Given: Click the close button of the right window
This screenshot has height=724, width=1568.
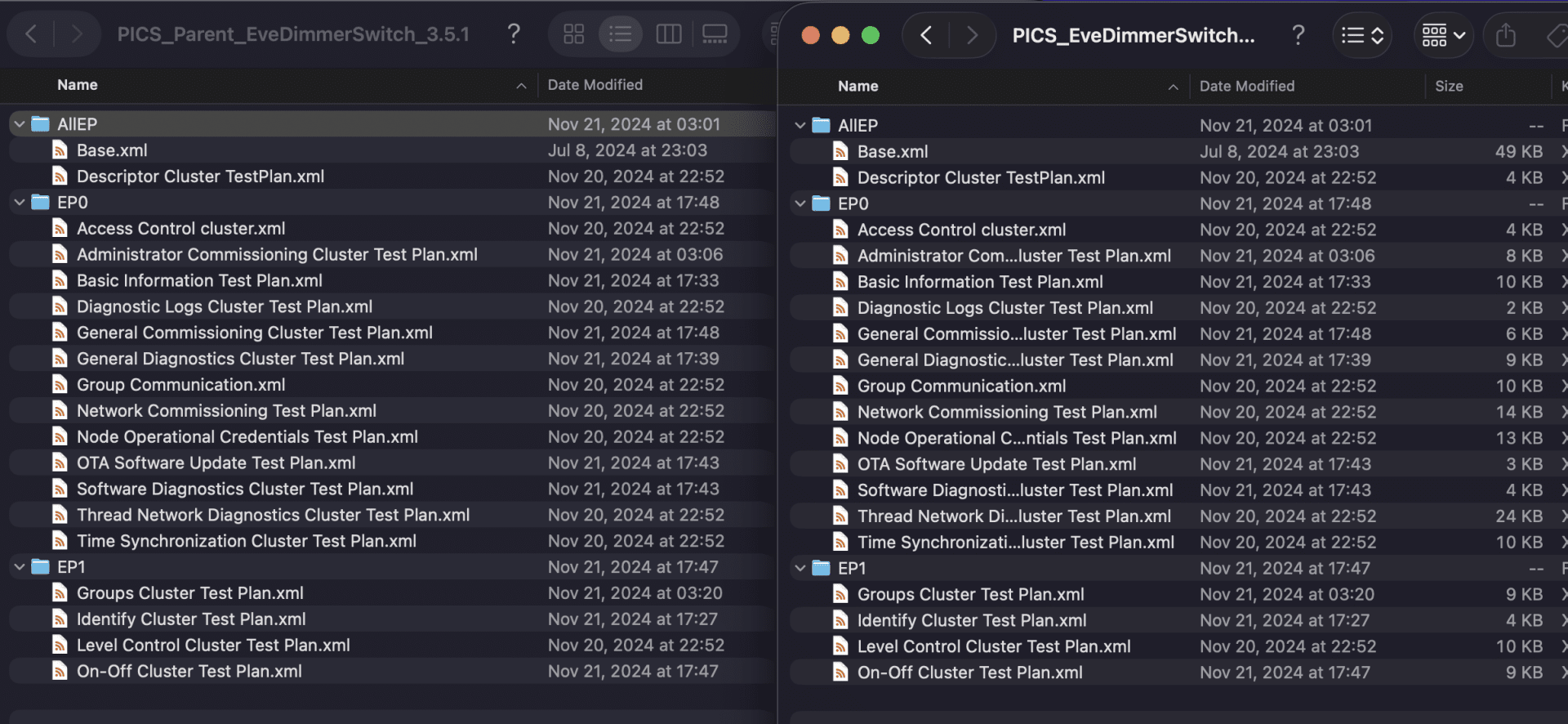Looking at the screenshot, I should (x=810, y=35).
